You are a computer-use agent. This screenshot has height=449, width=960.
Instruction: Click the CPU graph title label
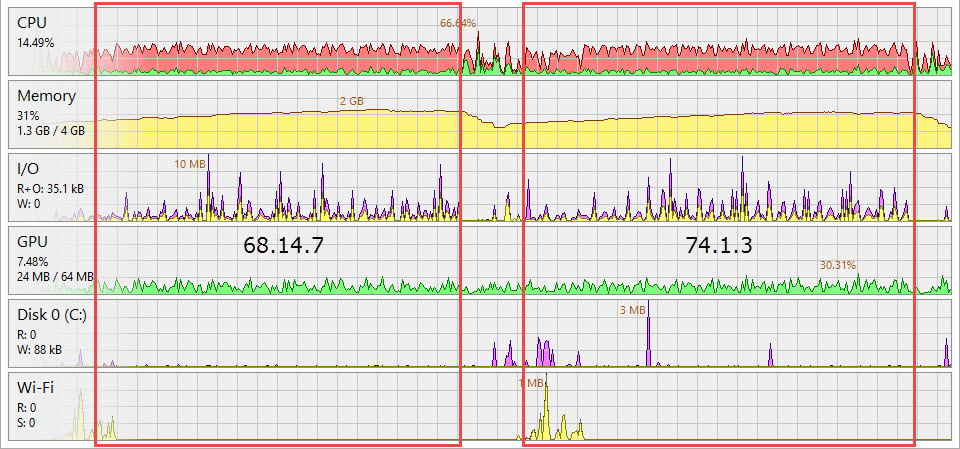(33, 23)
